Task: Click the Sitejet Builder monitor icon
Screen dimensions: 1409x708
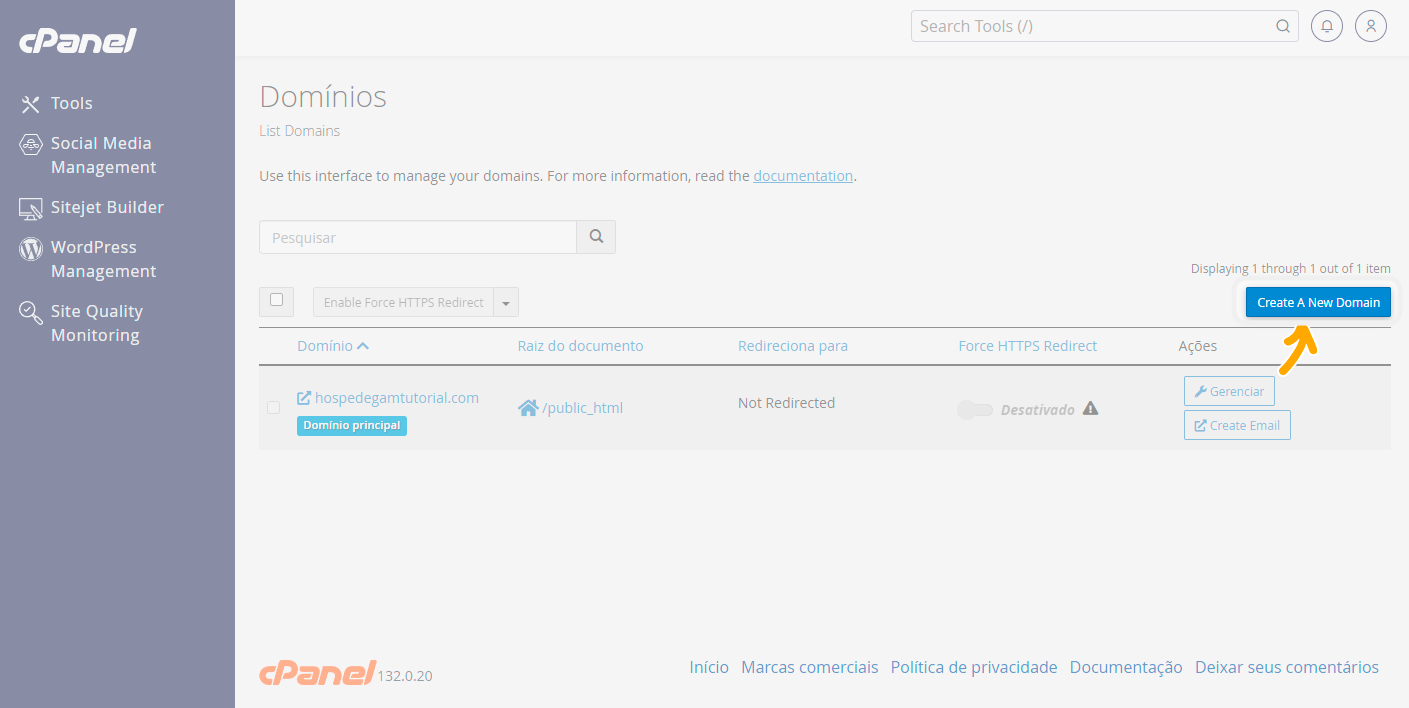Action: tap(31, 208)
